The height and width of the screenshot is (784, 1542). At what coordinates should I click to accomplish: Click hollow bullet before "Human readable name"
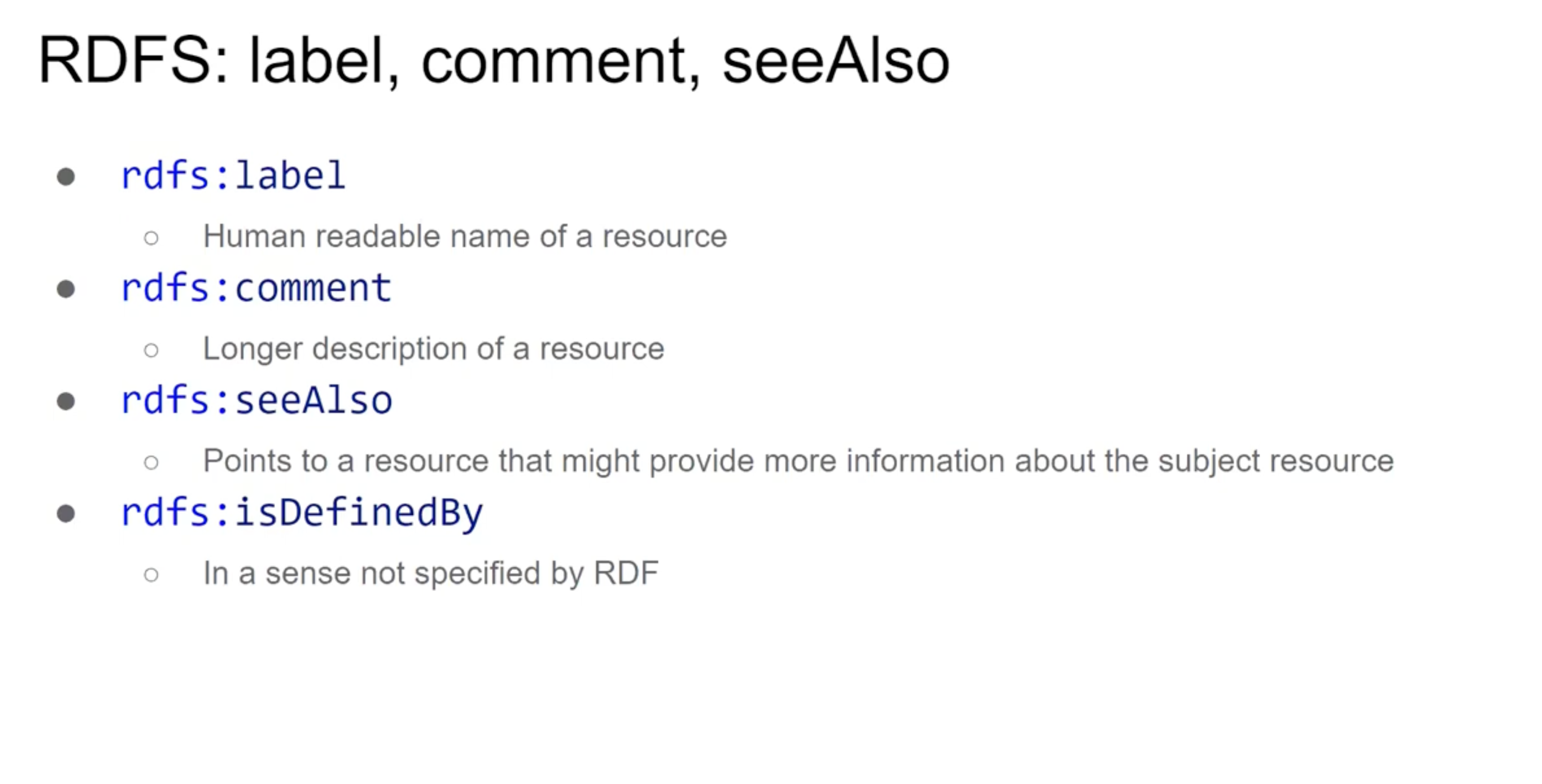151,238
